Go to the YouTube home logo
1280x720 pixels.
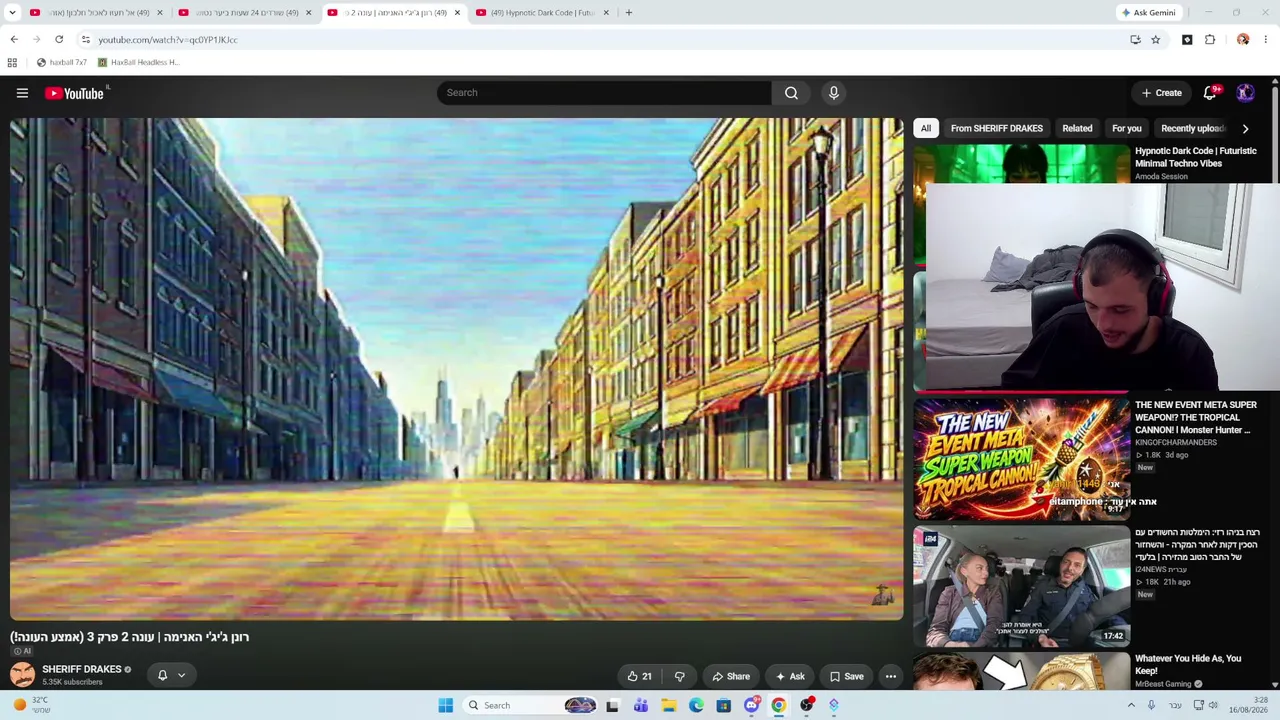[76, 93]
